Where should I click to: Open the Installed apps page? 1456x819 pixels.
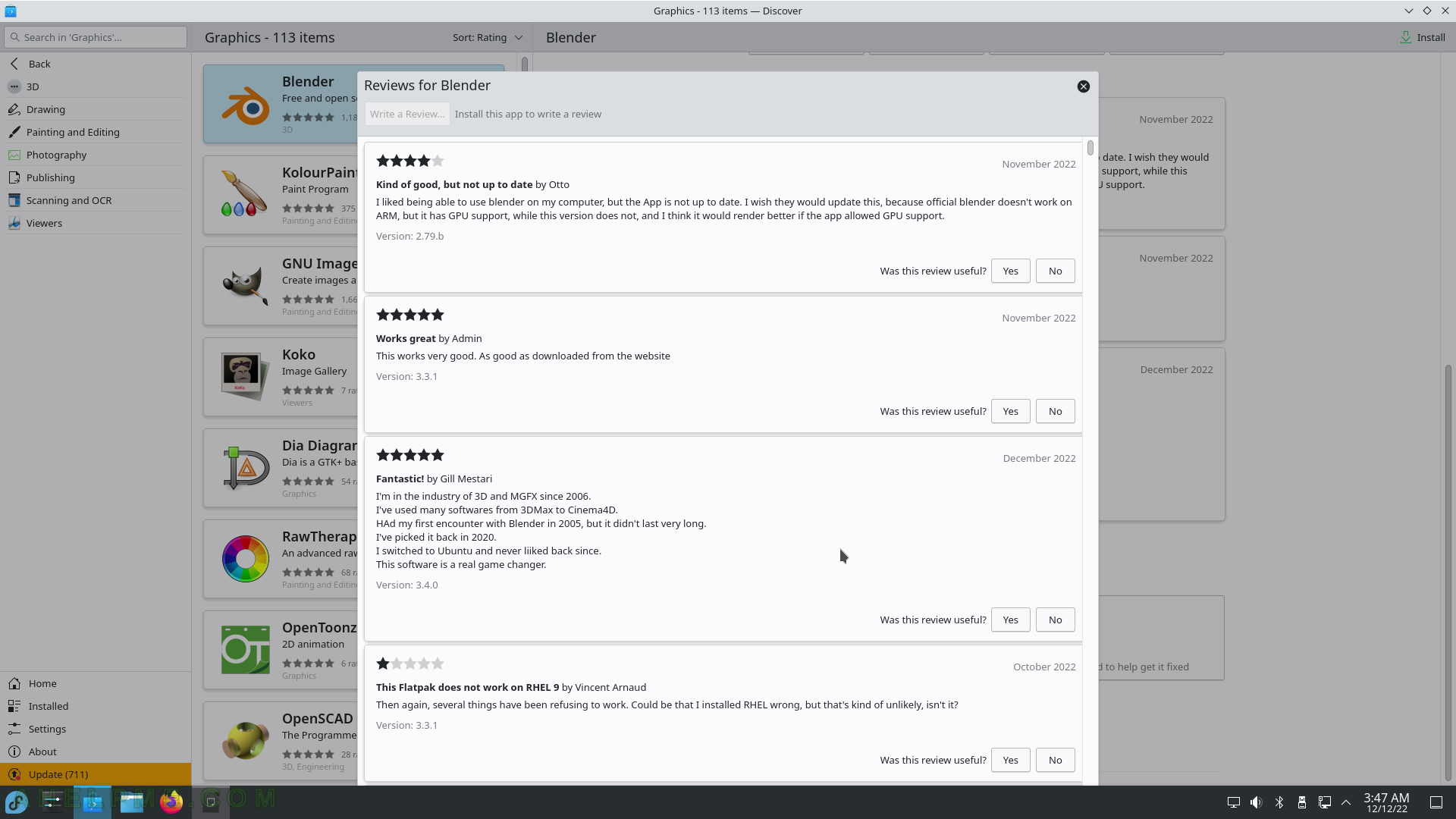point(96,706)
